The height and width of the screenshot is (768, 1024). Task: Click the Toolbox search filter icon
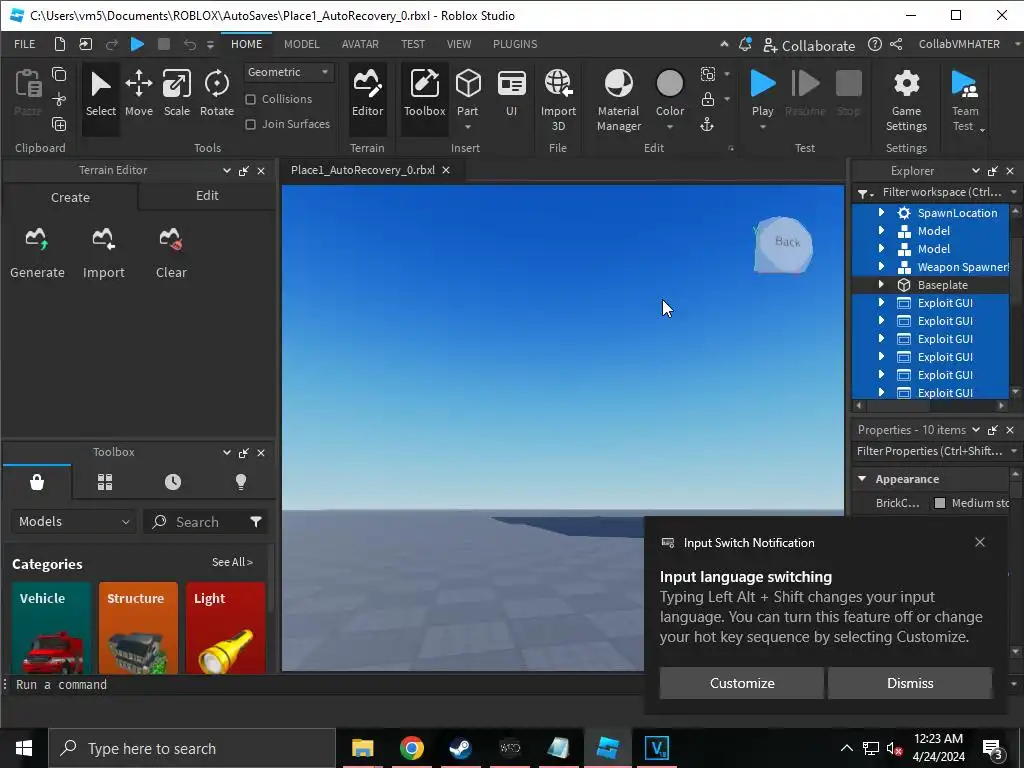tap(256, 522)
